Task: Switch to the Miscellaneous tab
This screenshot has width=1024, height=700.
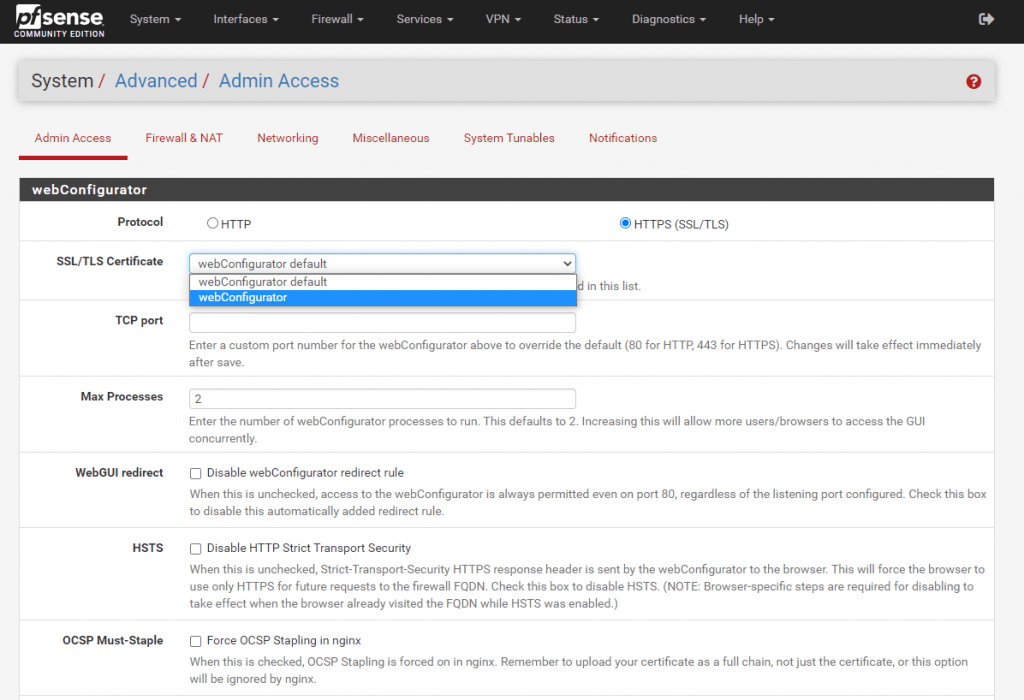Action: (x=391, y=138)
